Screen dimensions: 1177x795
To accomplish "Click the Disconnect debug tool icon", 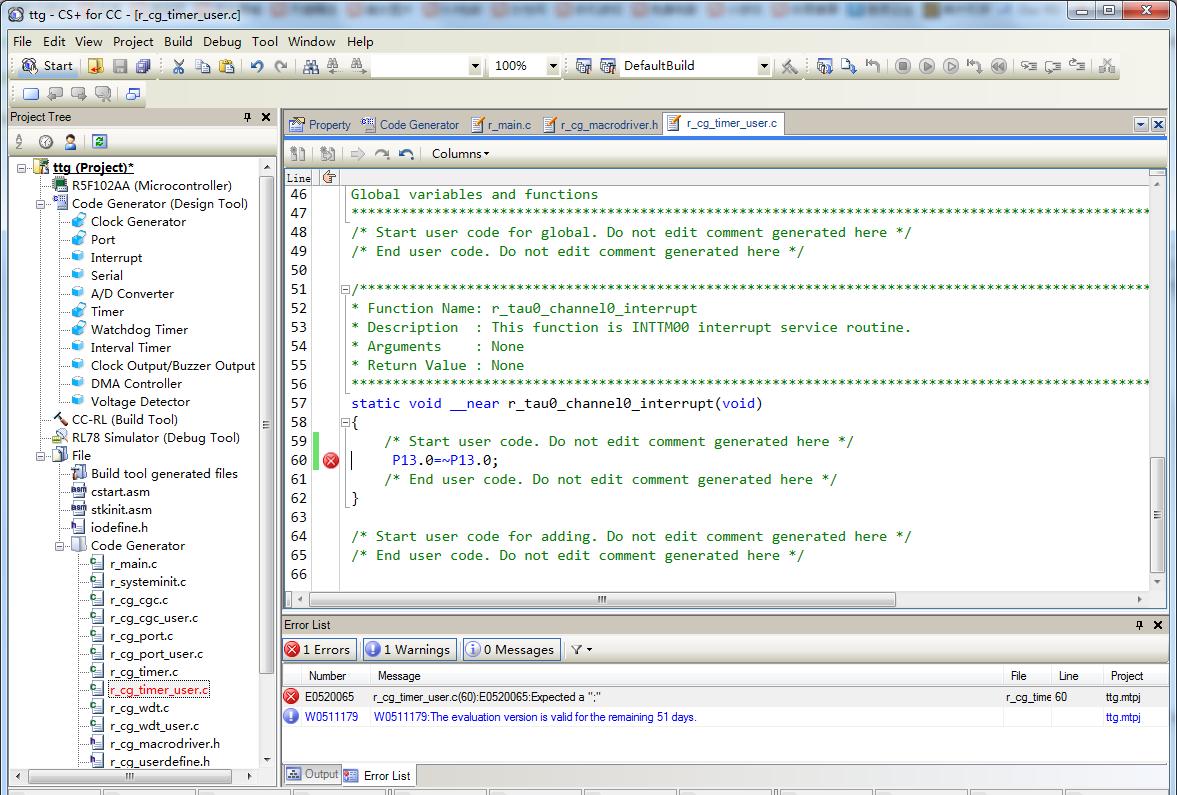I will [1106, 66].
